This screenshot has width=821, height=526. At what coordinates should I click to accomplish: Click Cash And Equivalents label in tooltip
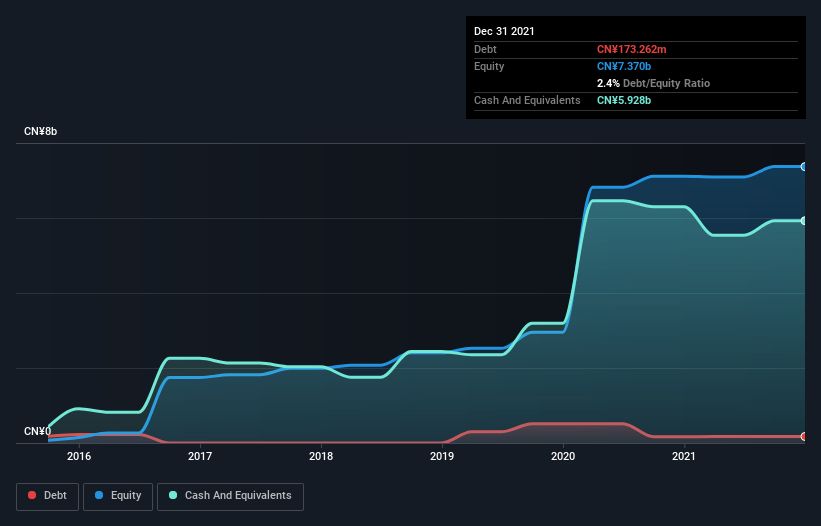point(527,100)
